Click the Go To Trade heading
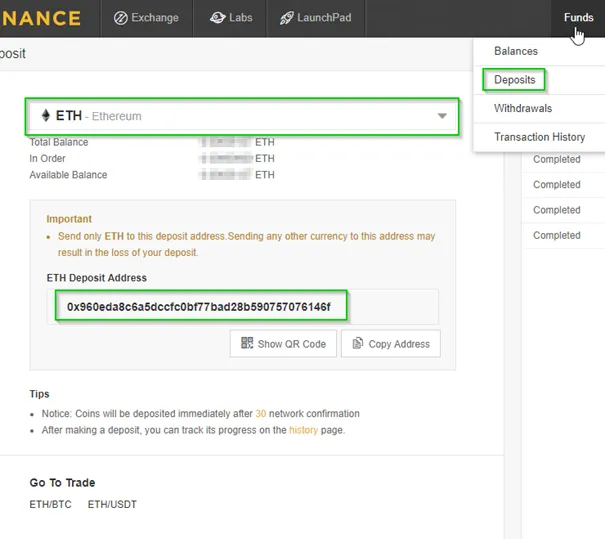The height and width of the screenshot is (539, 605). 62,483
